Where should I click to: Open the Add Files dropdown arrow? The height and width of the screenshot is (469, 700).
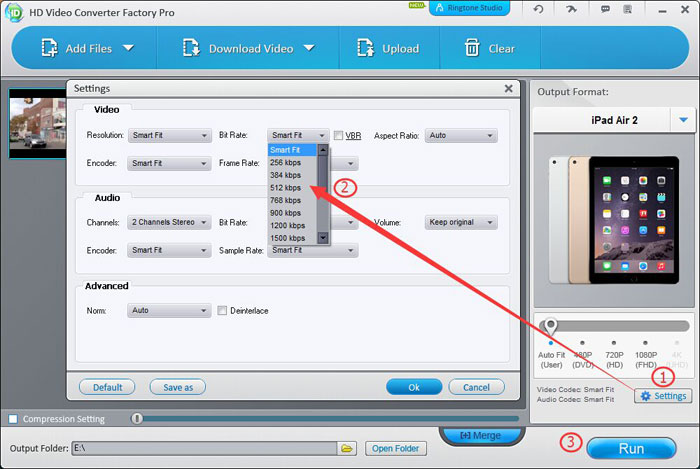pyautogui.click(x=129, y=48)
